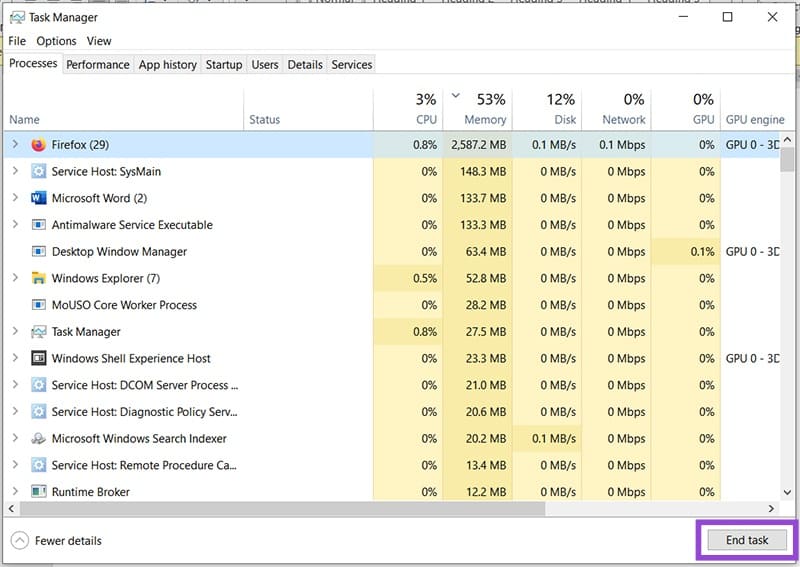This screenshot has width=800, height=567.
Task: Expand the Service Host: Remote Procedure Call row
Action: (15, 465)
